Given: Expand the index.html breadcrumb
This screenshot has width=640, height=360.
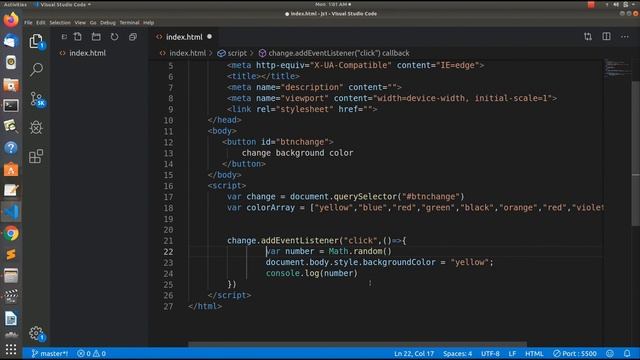Looking at the screenshot, I should (187, 53).
